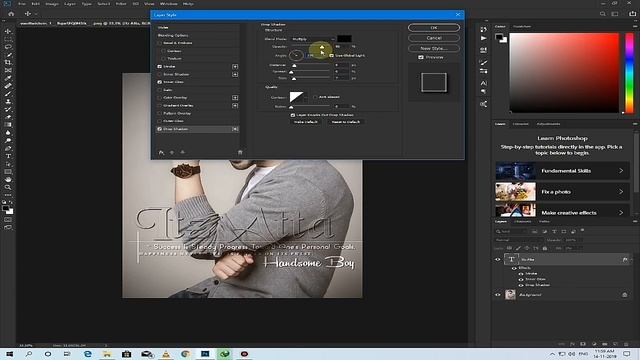Add another Inner Shadow with plus icon
The height and width of the screenshot is (360, 640).
(235, 74)
